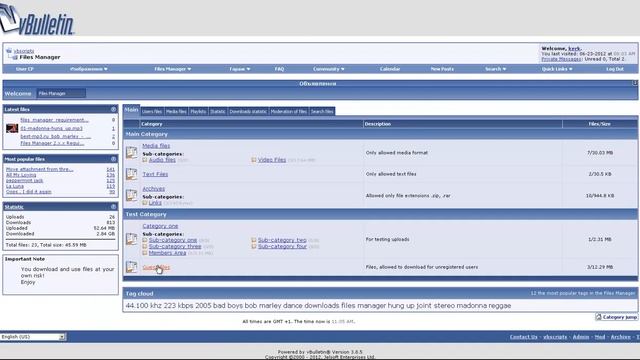This screenshot has width=640, height=360.
Task: Open the peppermint jack file
Action: (x=24, y=180)
